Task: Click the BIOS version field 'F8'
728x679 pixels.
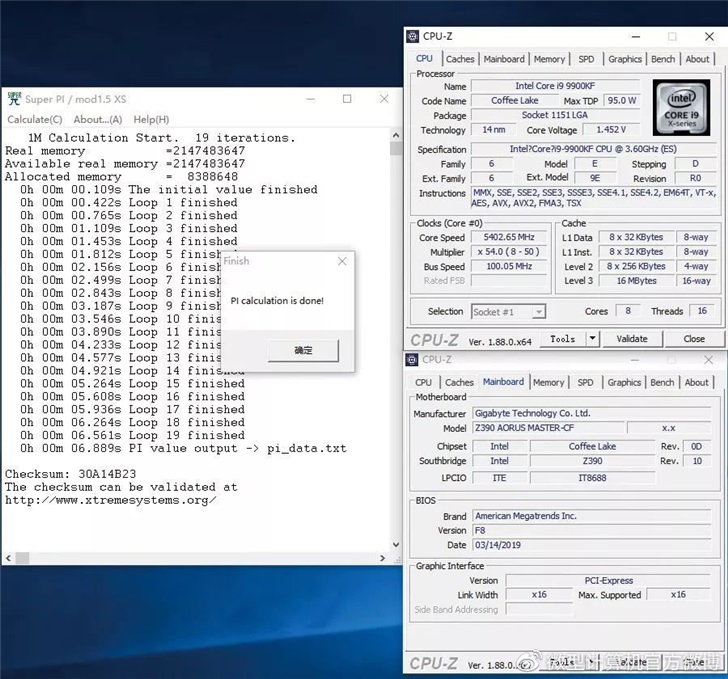Action: point(592,530)
